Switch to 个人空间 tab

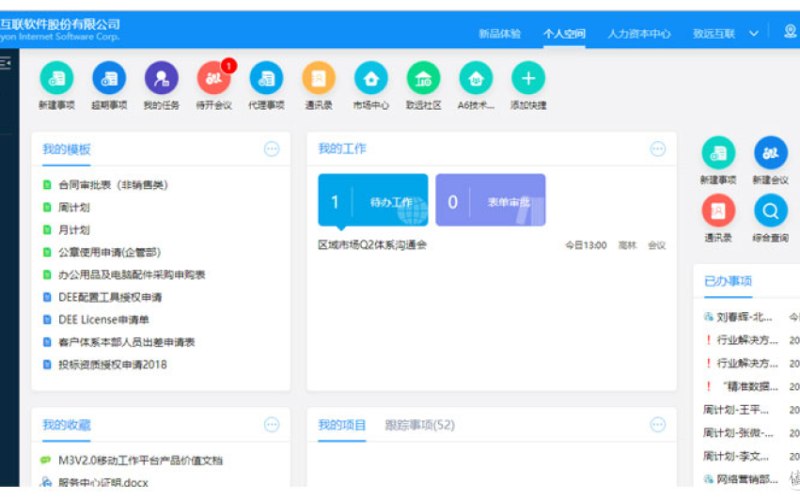click(x=564, y=34)
